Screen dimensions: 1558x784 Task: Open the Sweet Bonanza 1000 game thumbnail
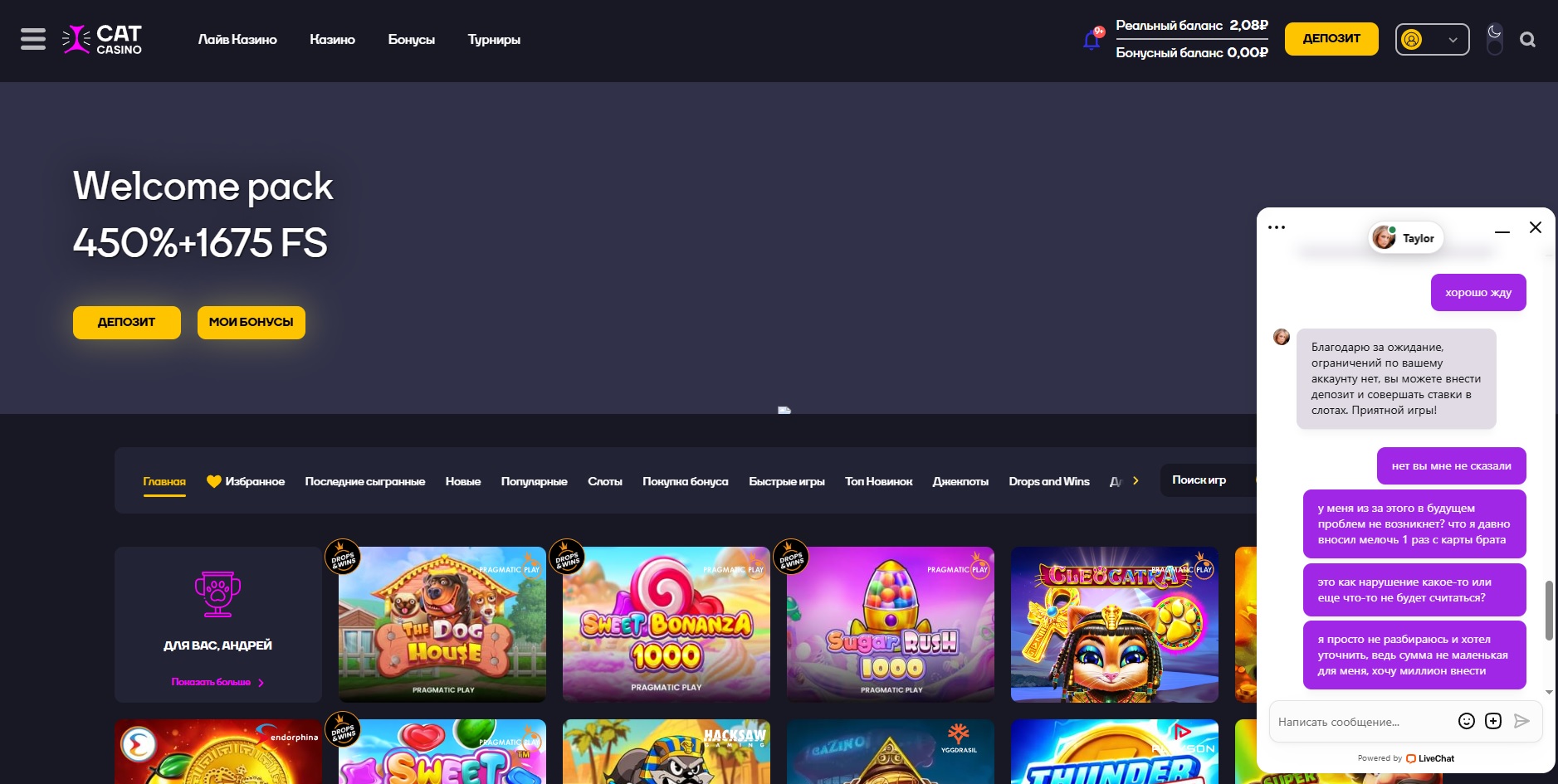666,624
